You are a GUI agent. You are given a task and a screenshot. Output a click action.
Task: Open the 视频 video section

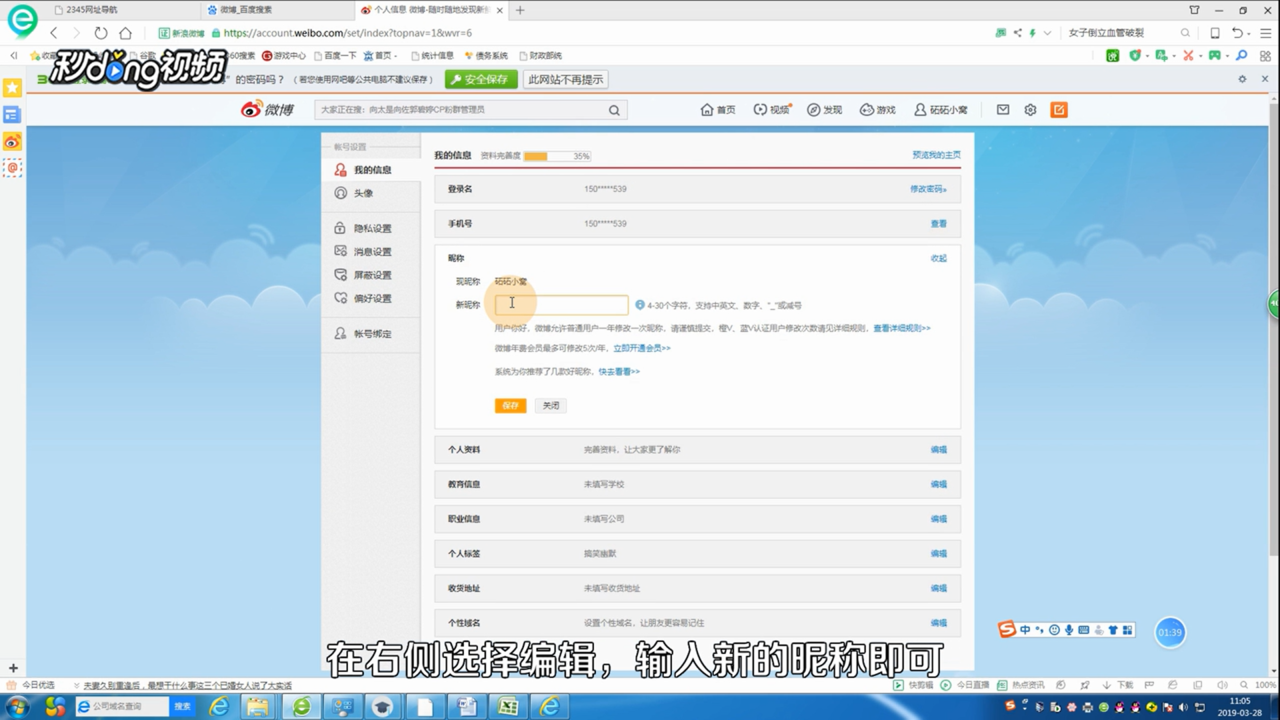(x=771, y=110)
